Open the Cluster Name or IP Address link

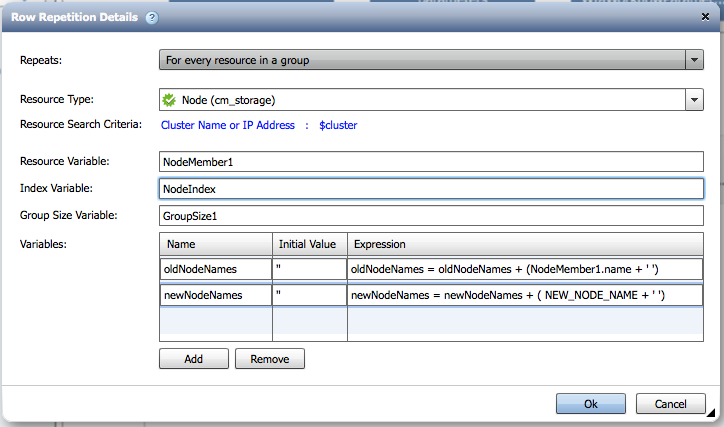coord(228,125)
